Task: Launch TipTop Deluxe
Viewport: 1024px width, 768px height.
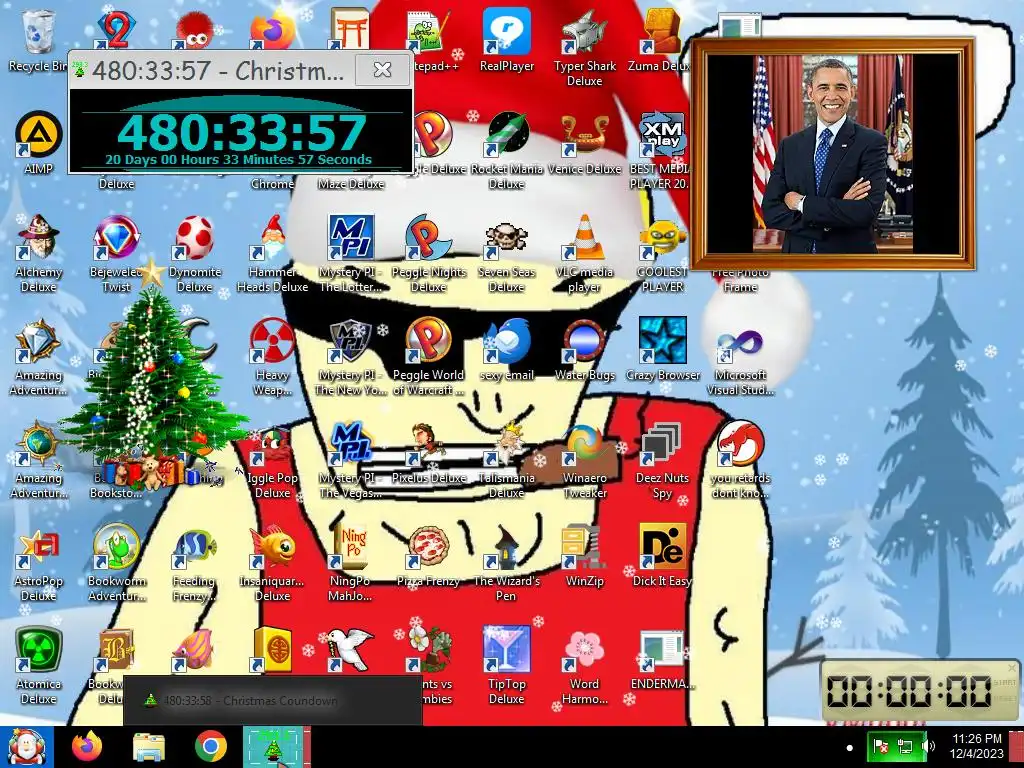Action: [507, 667]
